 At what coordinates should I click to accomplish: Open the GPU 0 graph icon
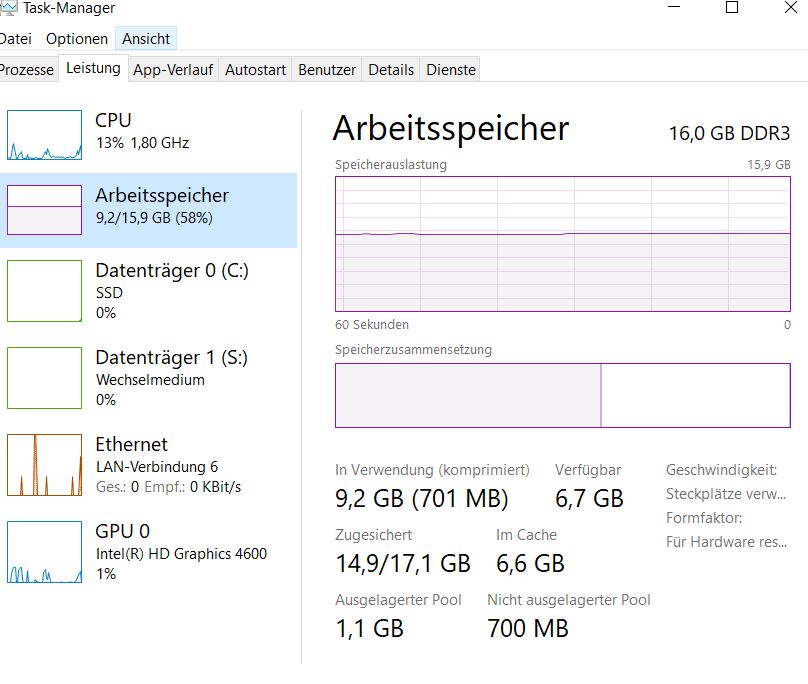tap(45, 552)
